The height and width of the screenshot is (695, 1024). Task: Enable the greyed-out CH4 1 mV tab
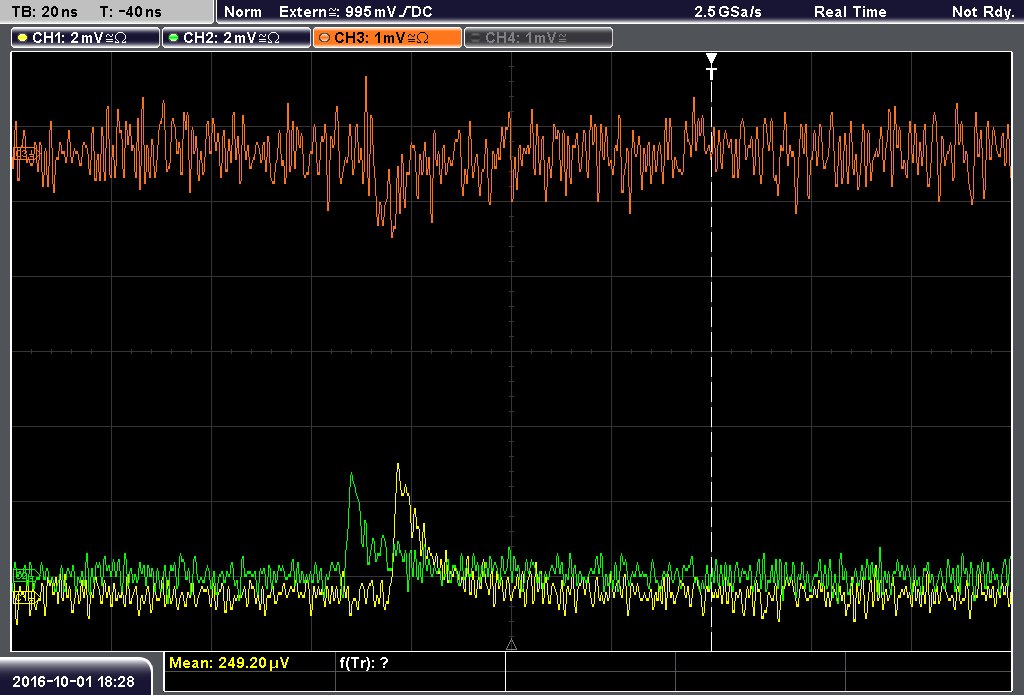pos(538,38)
